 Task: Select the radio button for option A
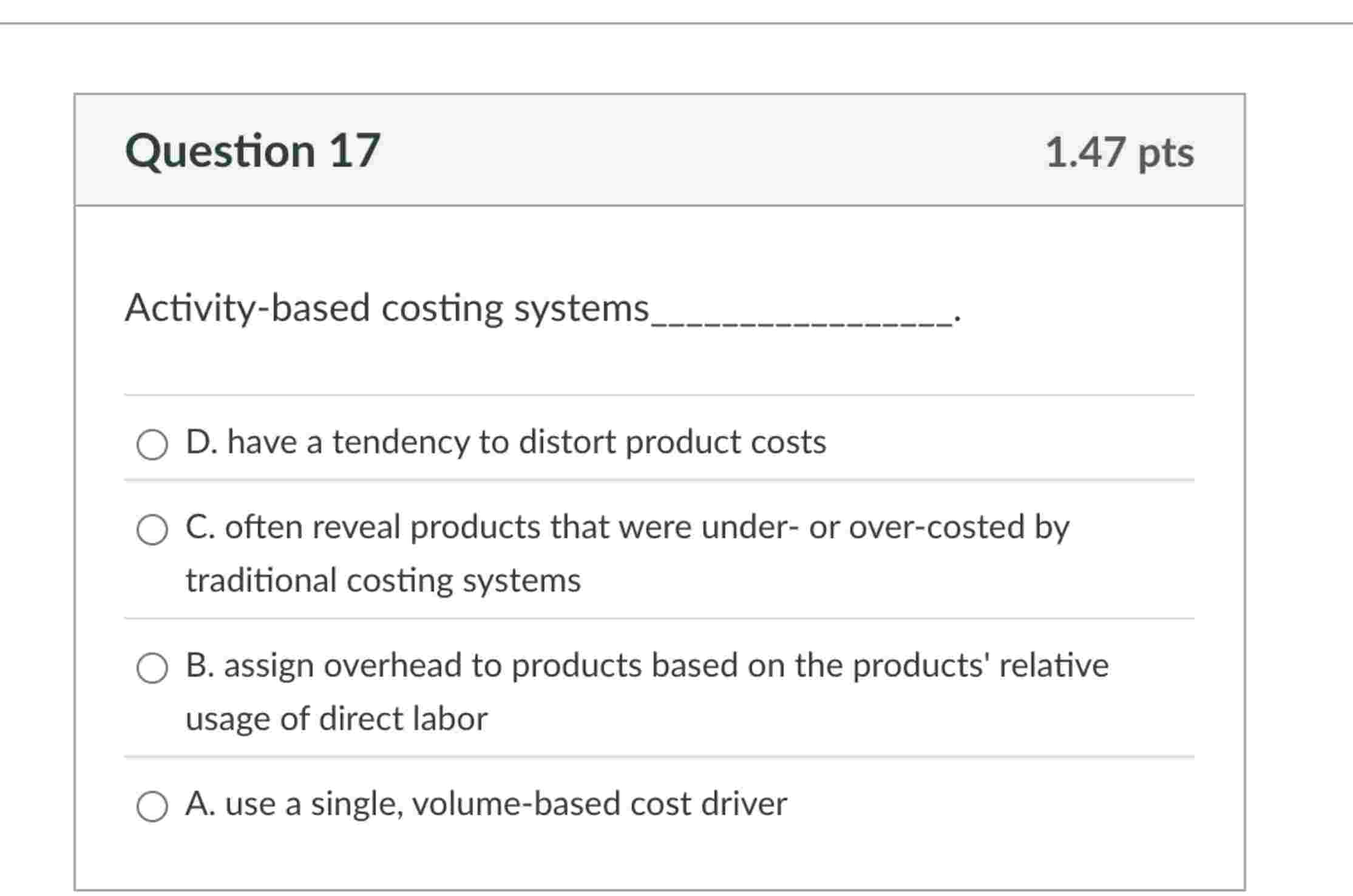152,806
